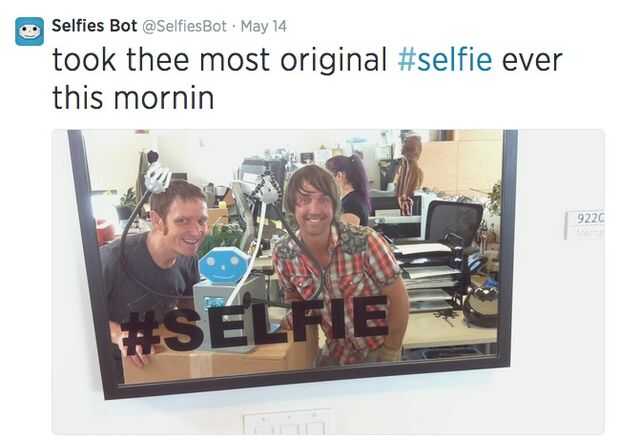The image size is (620, 440).
Task: Open the Selfies Bot display name
Action: pyautogui.click(x=95, y=26)
